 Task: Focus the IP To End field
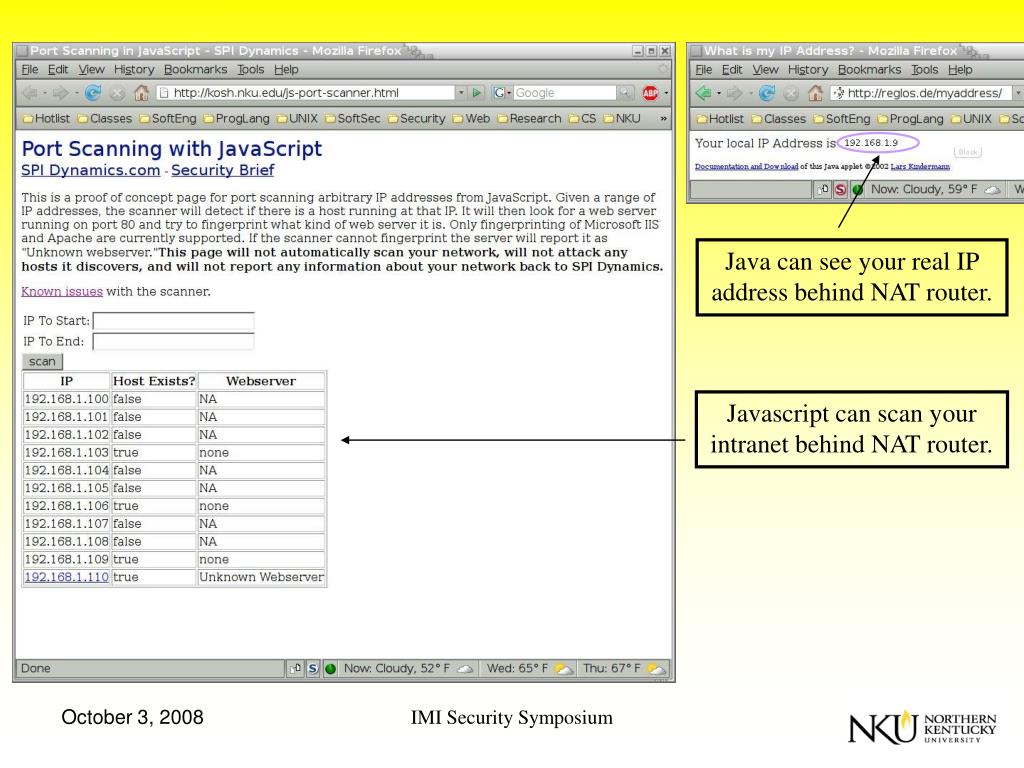(x=174, y=342)
